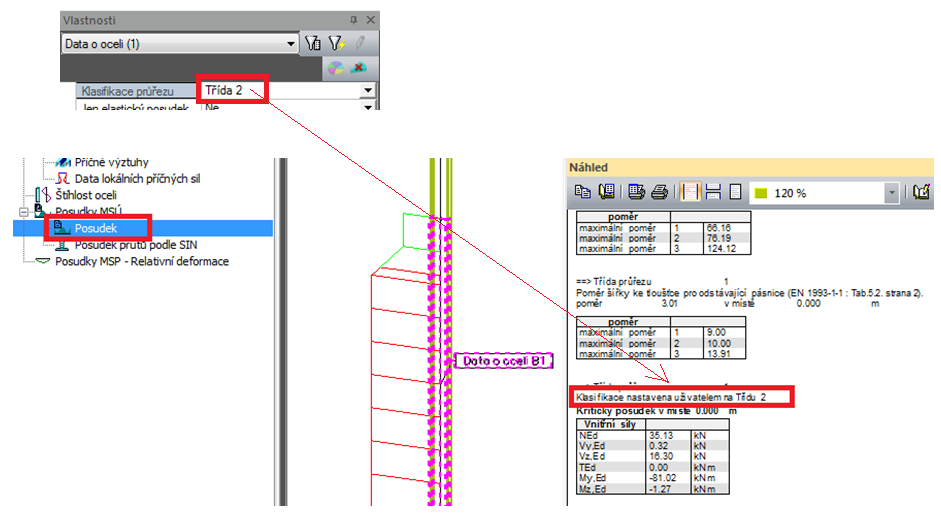Close the Vlastnosti panel

[x=371, y=20]
